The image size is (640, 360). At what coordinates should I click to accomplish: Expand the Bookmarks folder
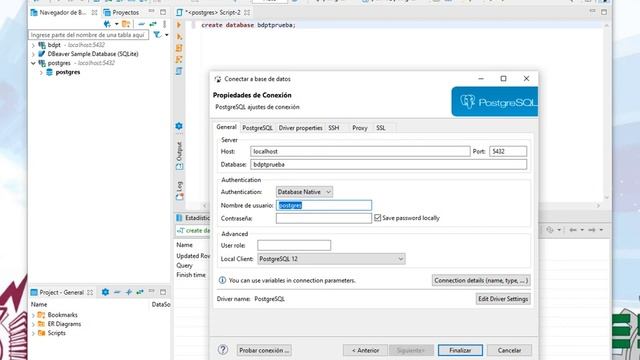[x=33, y=315]
